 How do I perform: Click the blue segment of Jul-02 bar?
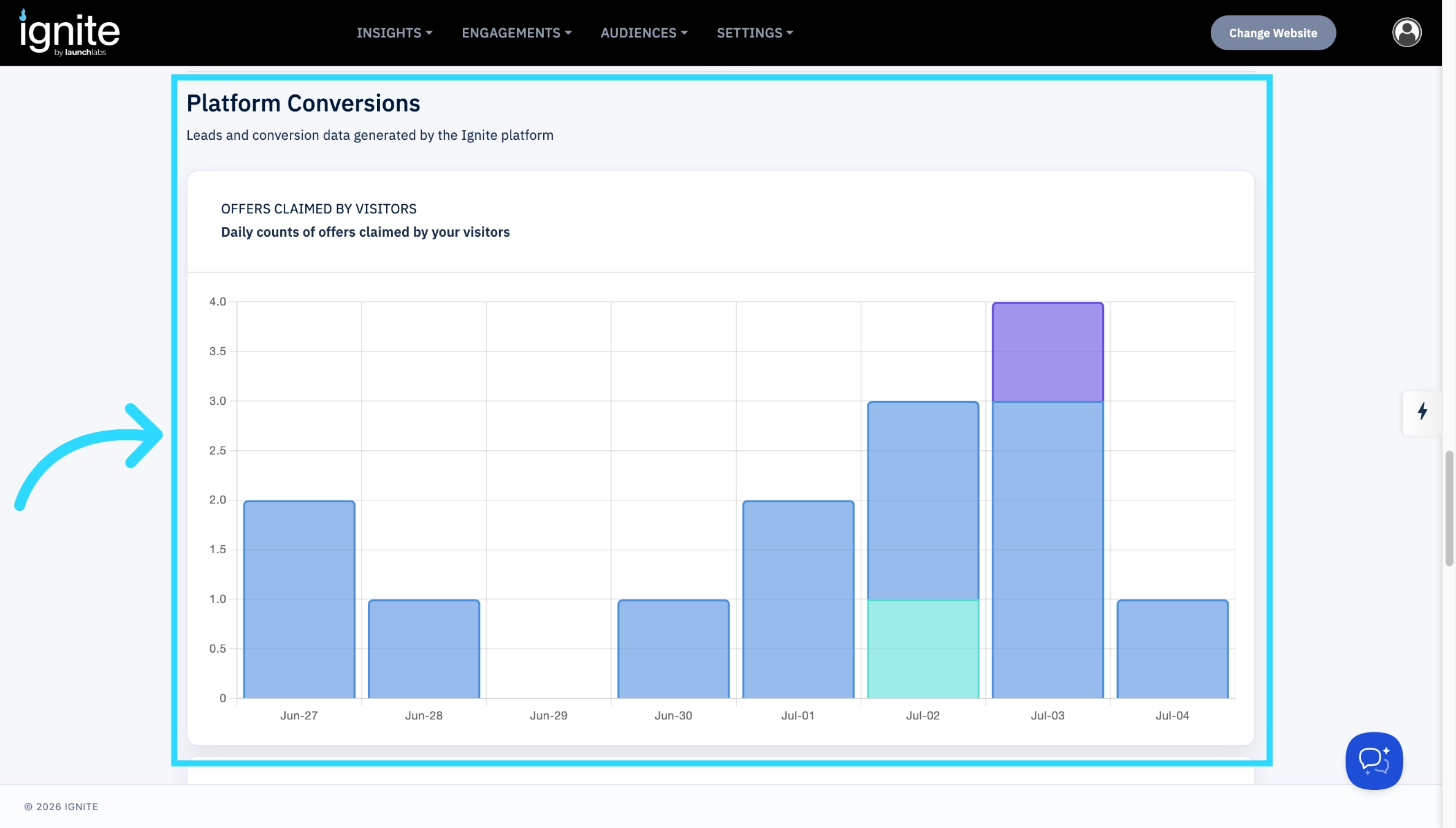(x=923, y=500)
